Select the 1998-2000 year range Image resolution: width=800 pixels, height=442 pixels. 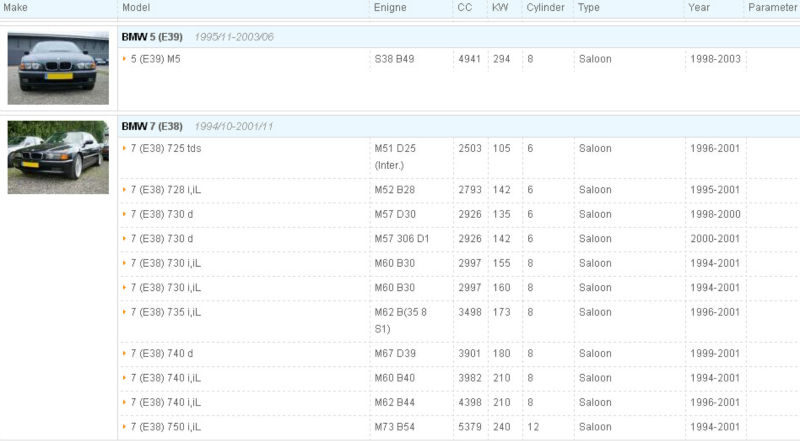pyautogui.click(x=715, y=214)
